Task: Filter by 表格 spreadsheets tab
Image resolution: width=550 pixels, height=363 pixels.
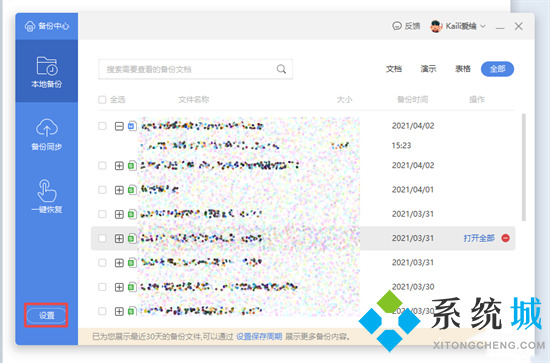Action: [463, 69]
